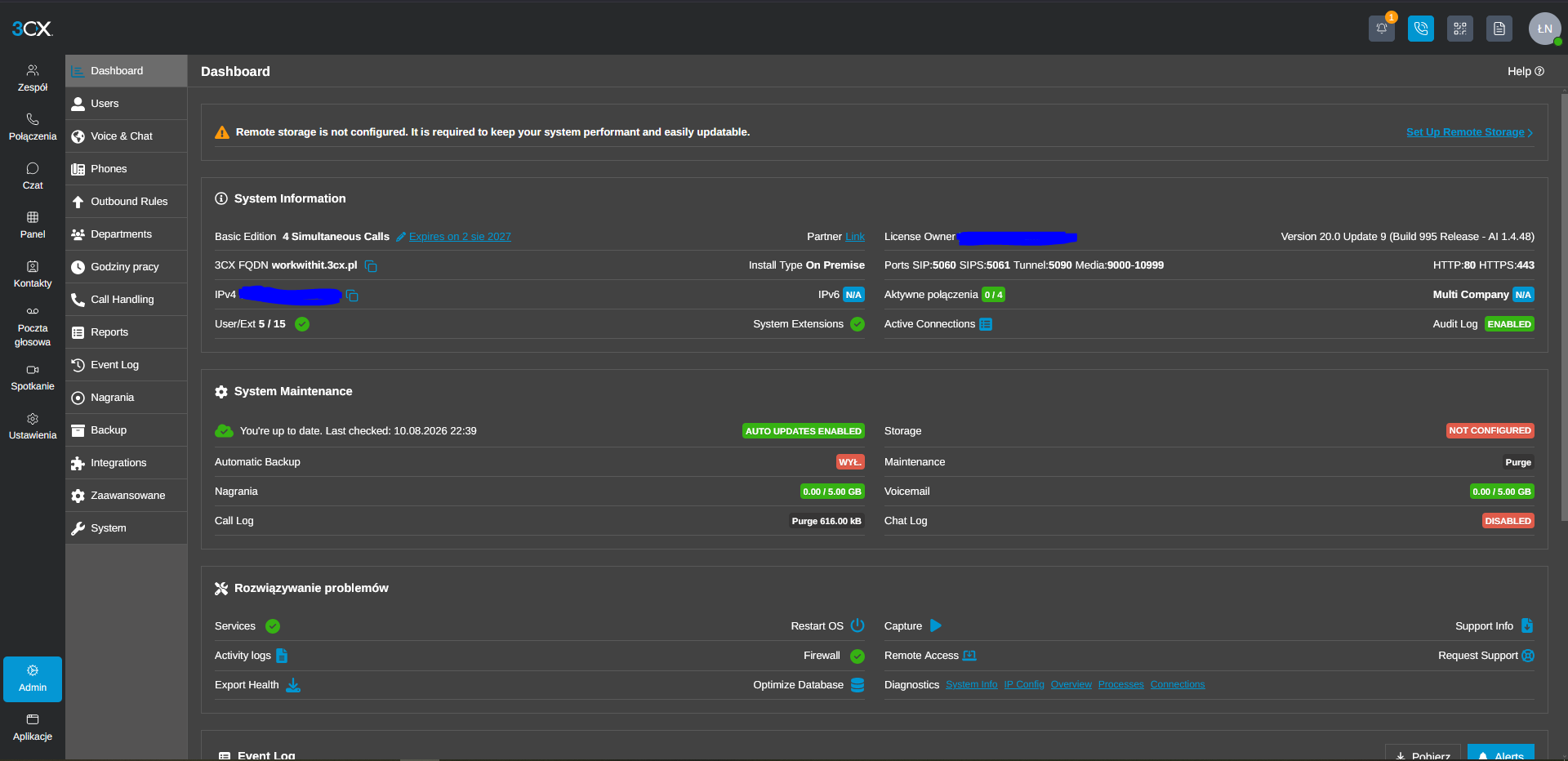Select Dashboard in the admin menu

127,71
